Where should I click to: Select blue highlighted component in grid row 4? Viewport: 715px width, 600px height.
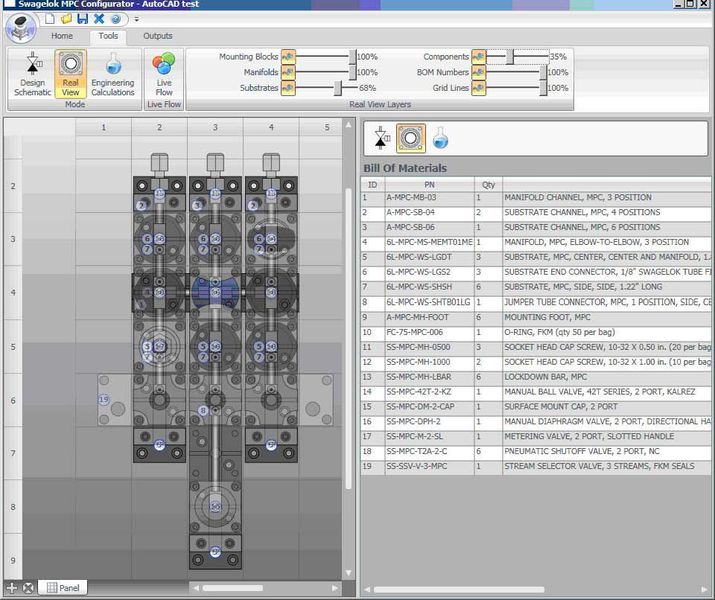215,292
